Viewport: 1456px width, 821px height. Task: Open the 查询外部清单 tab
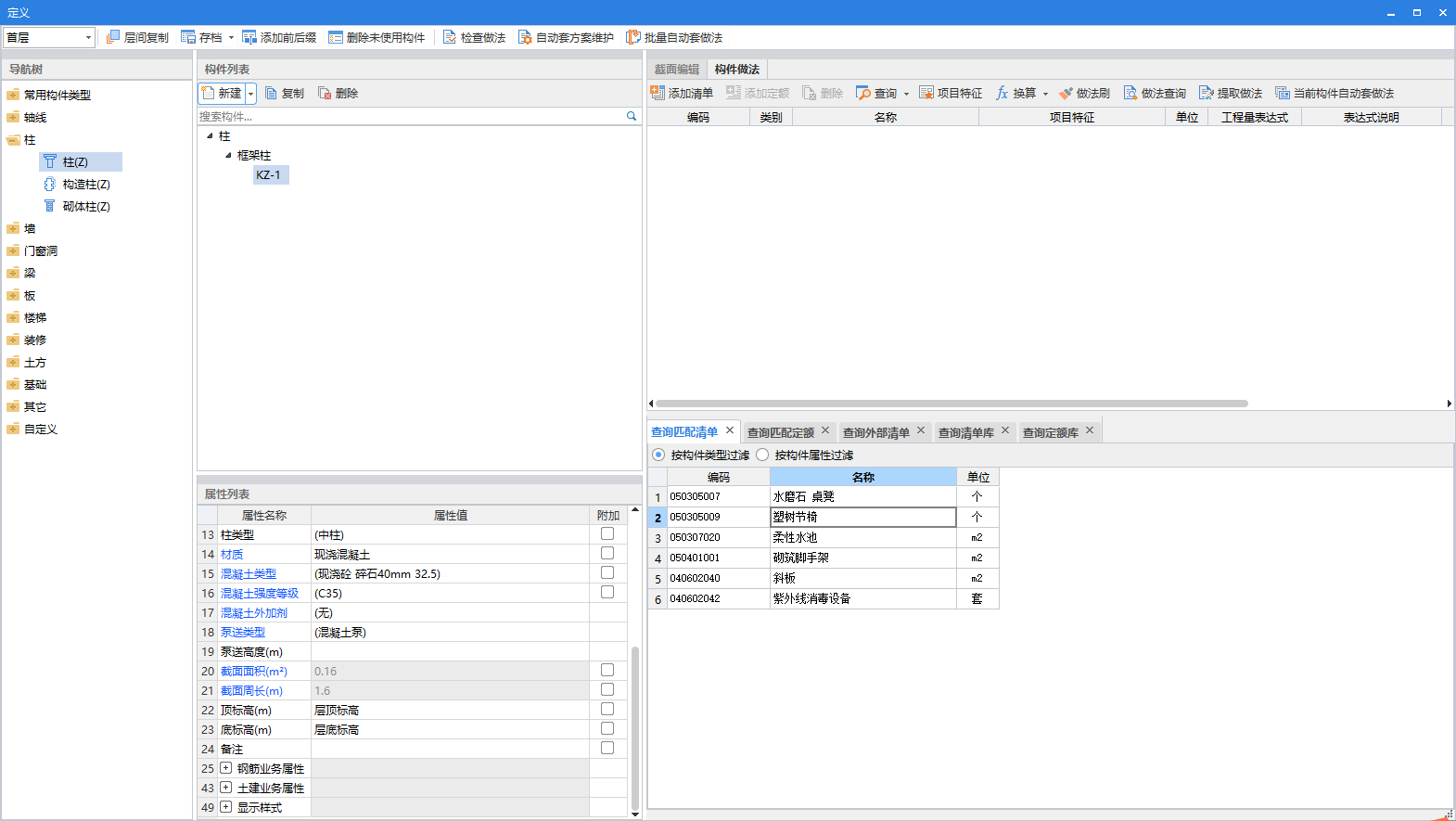tap(876, 432)
